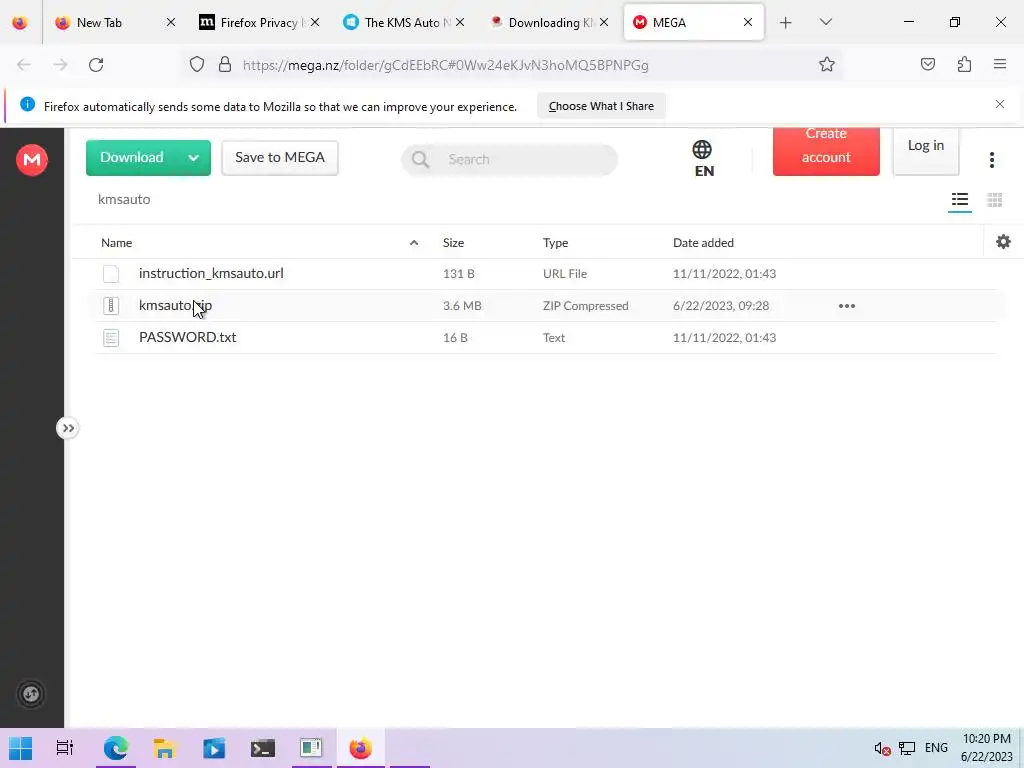
Task: Close the New Tab tab
Action: point(170,22)
